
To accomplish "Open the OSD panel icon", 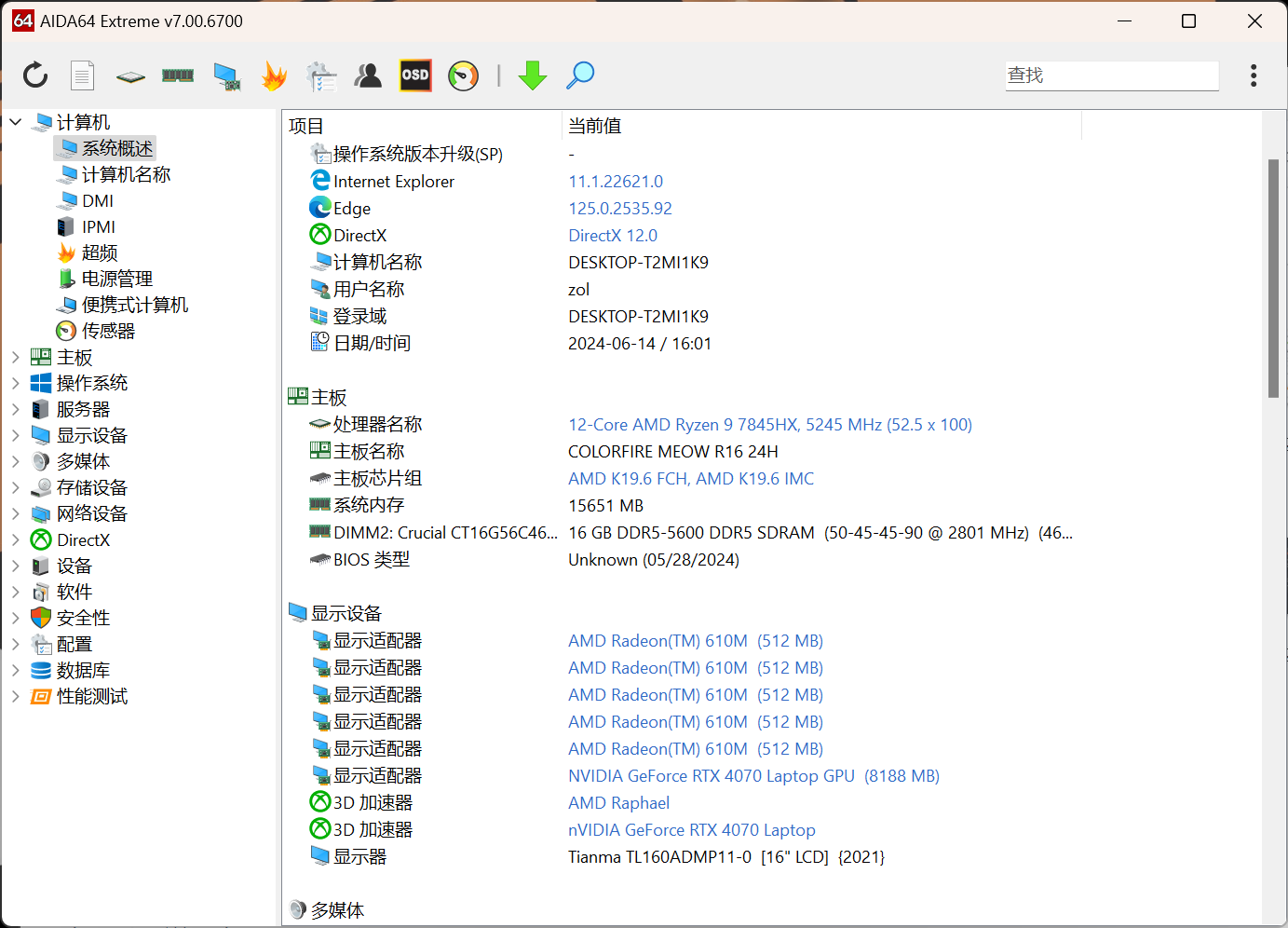I will 415,75.
